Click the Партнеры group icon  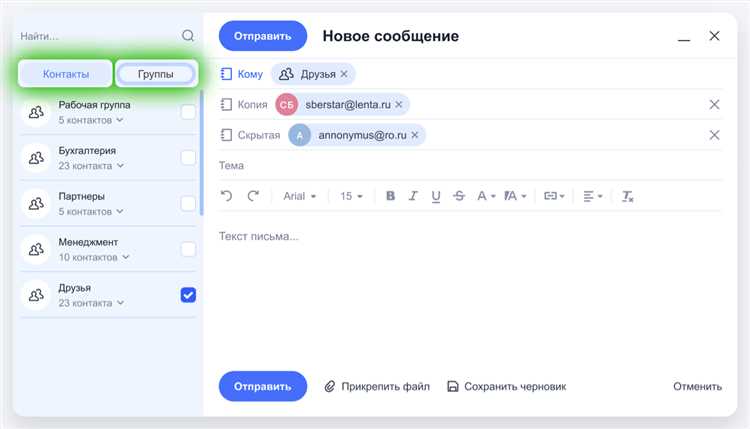coord(36,204)
